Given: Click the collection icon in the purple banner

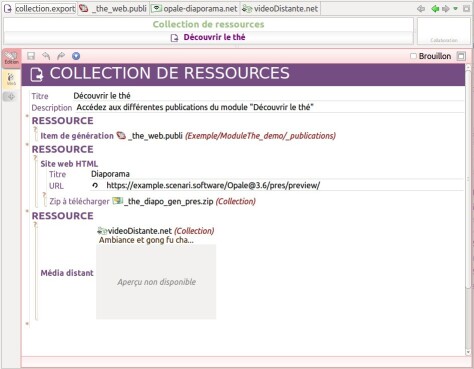Looking at the screenshot, I should (x=37, y=74).
